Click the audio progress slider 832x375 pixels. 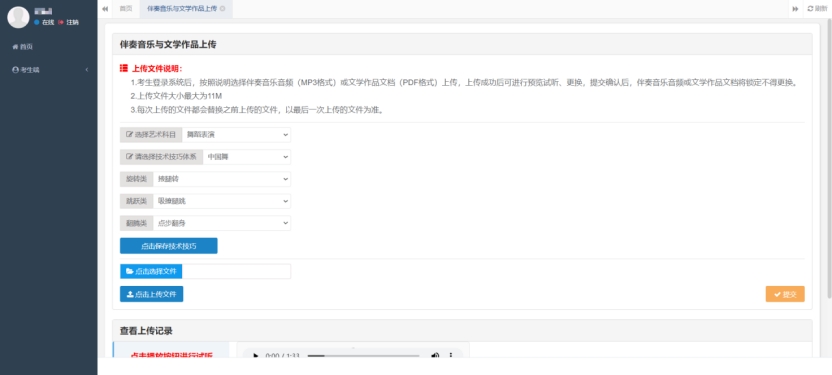click(363, 355)
